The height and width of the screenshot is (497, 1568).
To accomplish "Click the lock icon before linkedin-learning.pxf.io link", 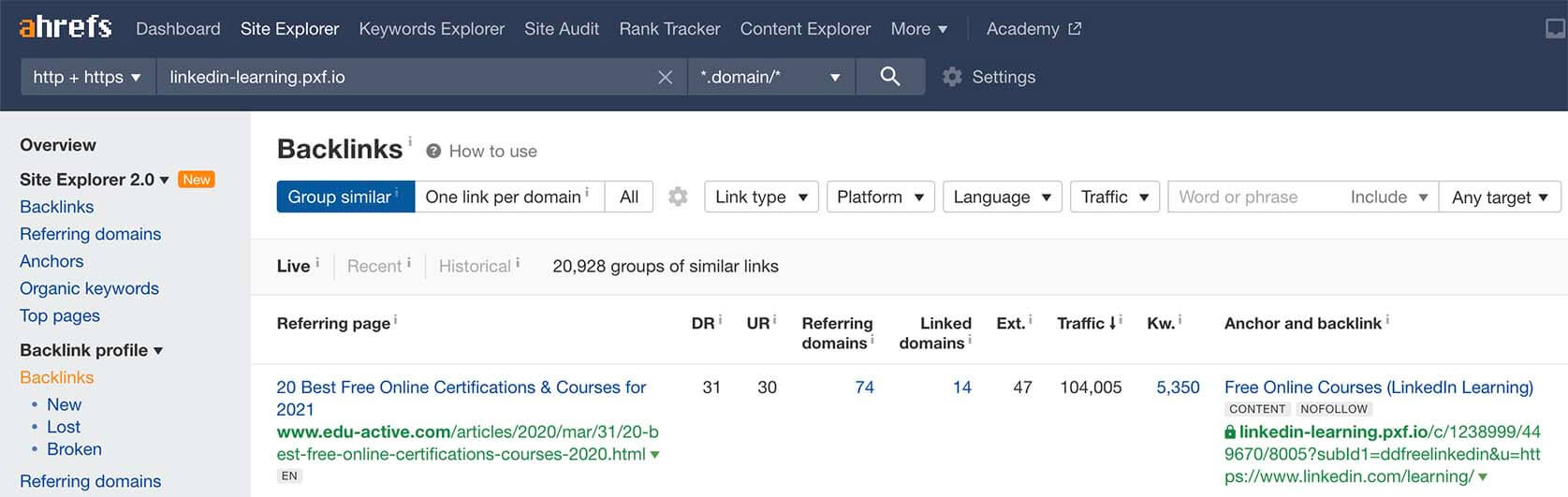I will pos(1230,432).
